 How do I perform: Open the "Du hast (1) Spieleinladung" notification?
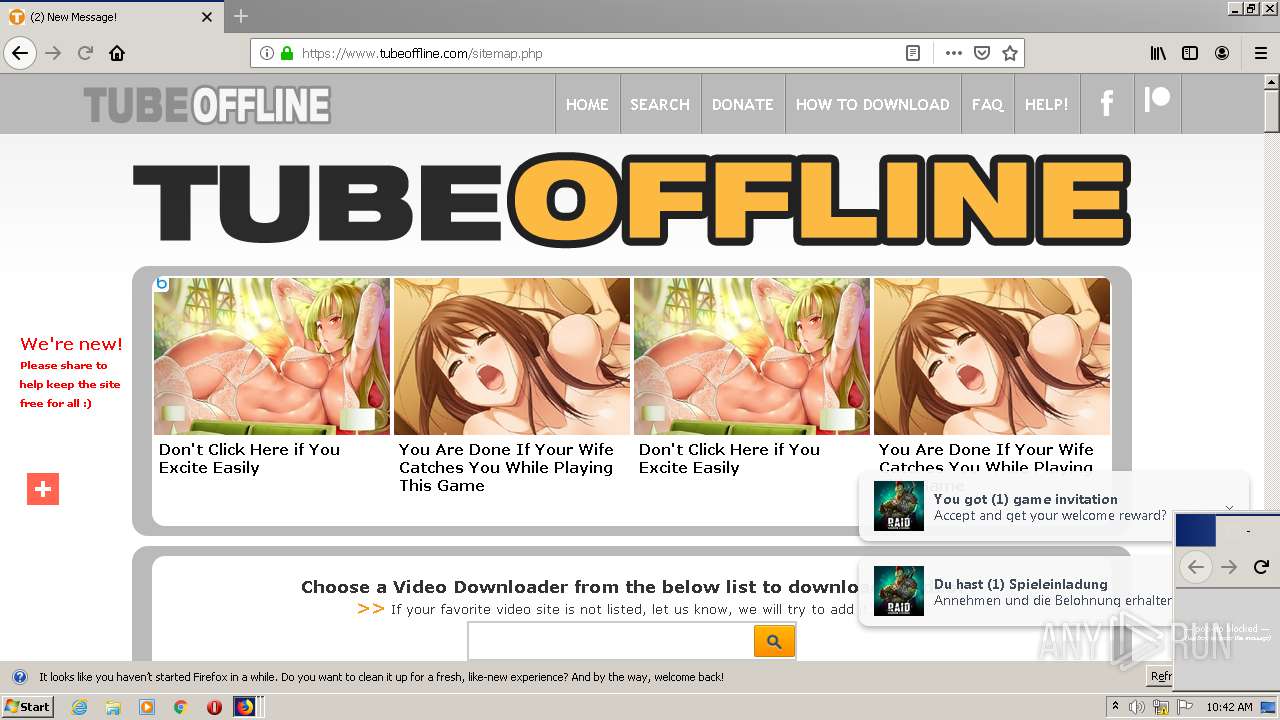1015,592
